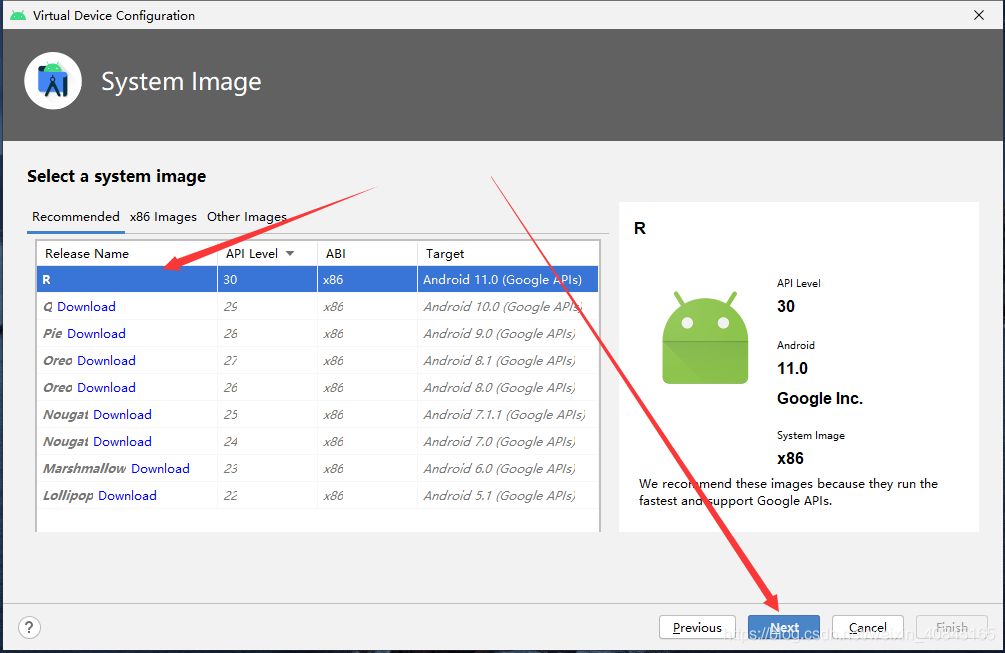Click the ABI column header
The height and width of the screenshot is (653, 1005).
[x=367, y=254]
